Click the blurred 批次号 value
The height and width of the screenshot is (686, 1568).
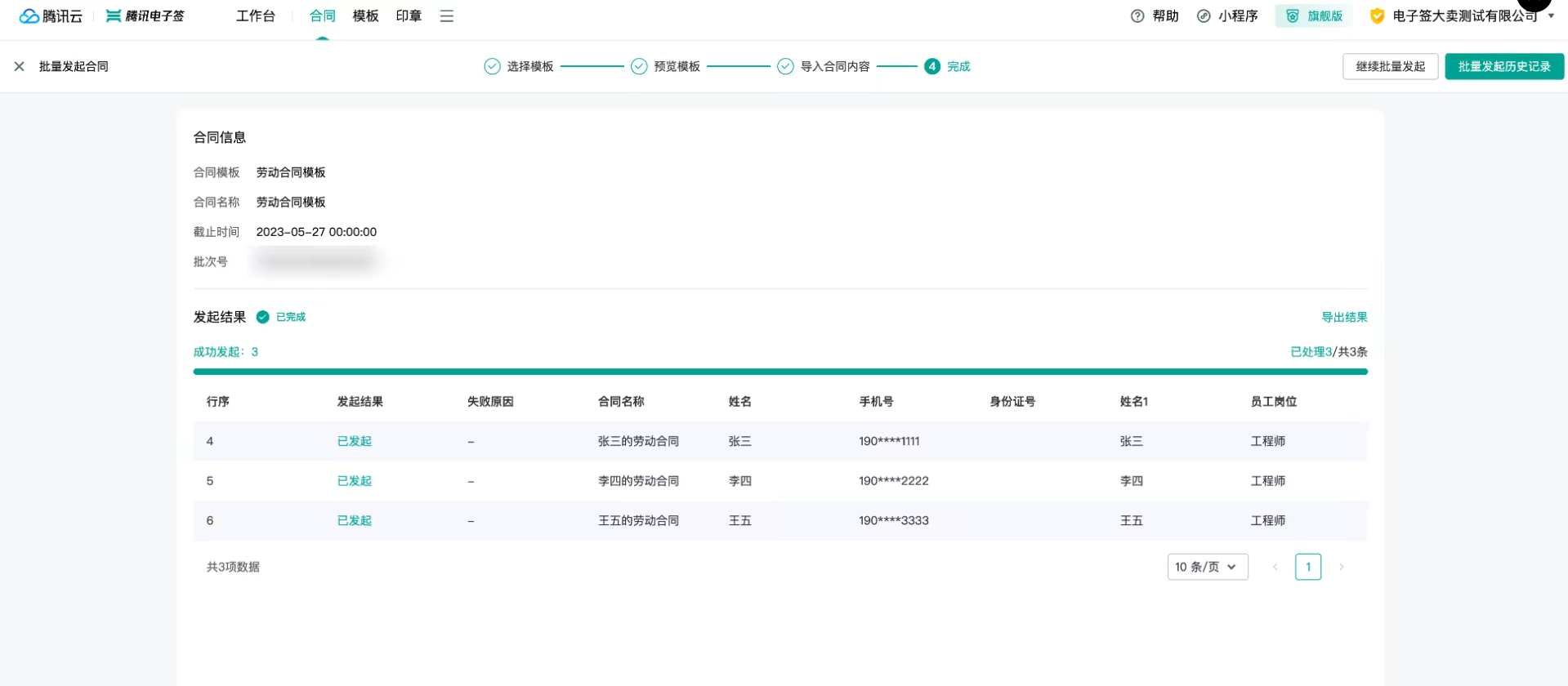tap(316, 261)
